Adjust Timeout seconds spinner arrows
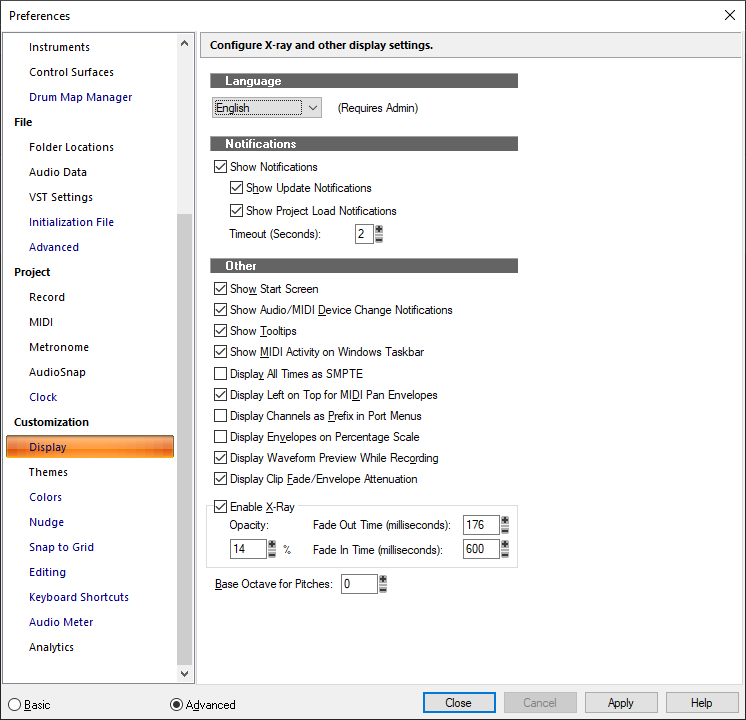This screenshot has height=720, width=746. (x=379, y=234)
